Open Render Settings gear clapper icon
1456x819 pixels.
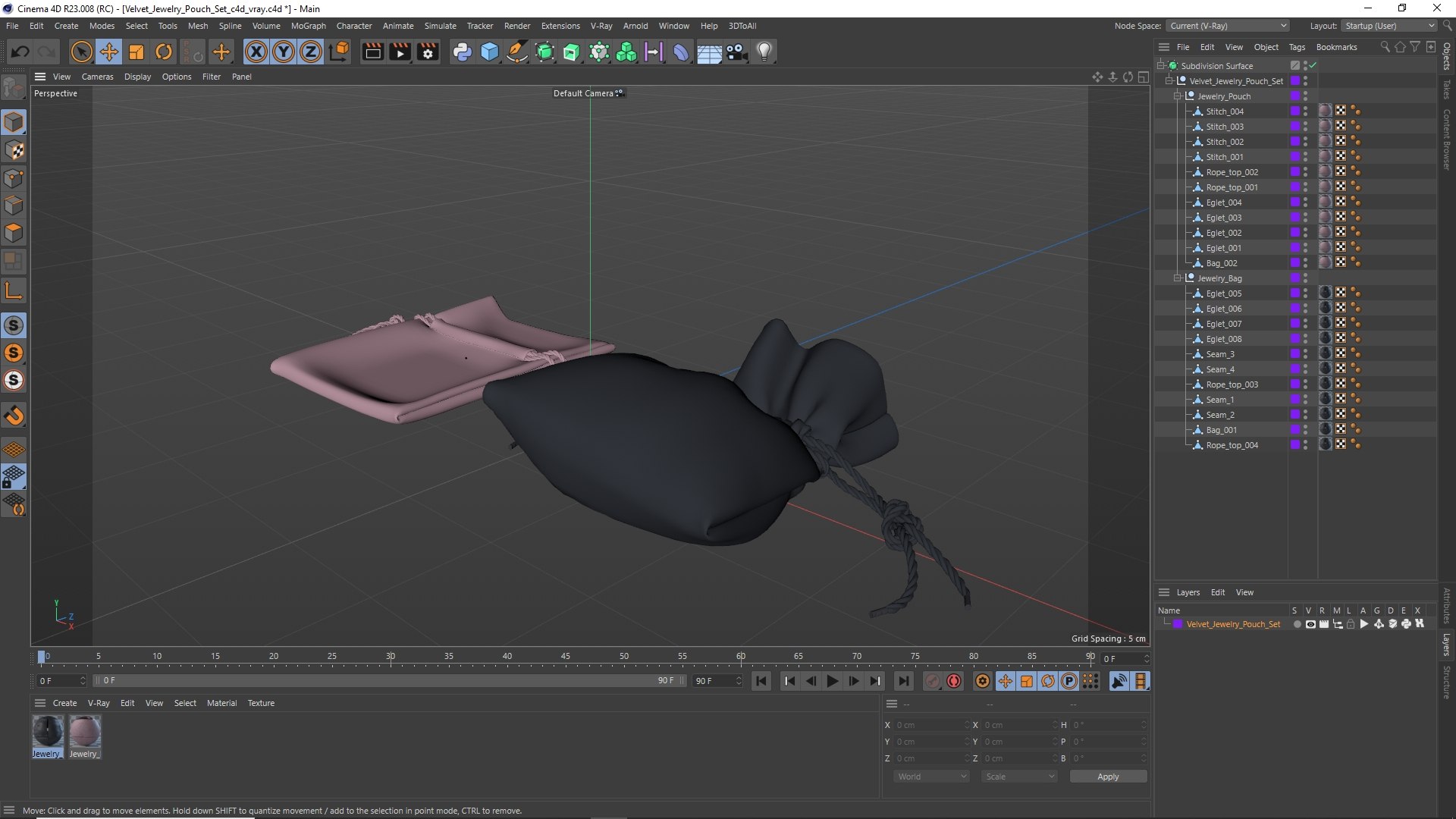(x=428, y=52)
